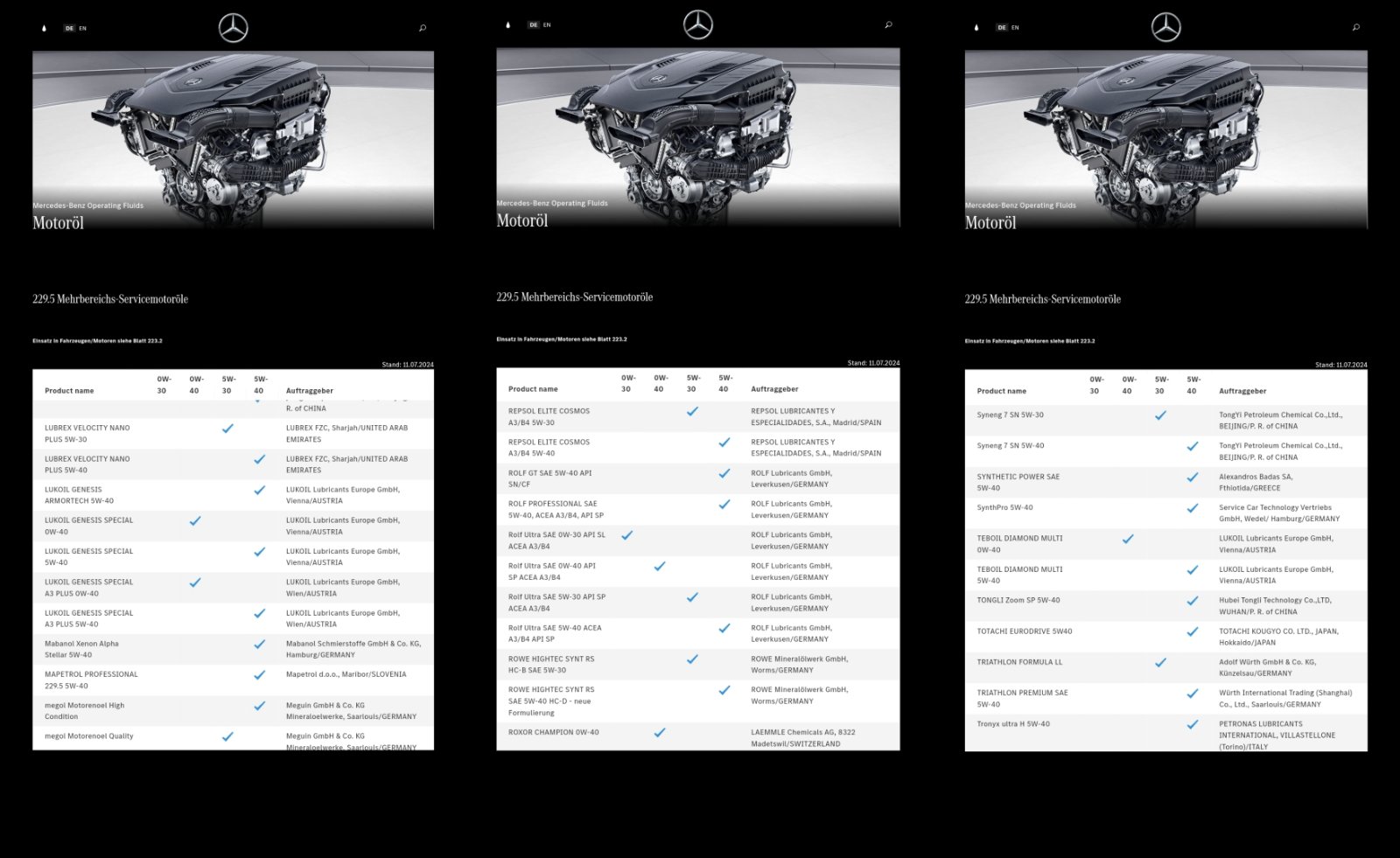Open search icon in the right page header
This screenshot has width=1400, height=858.
[x=1356, y=27]
